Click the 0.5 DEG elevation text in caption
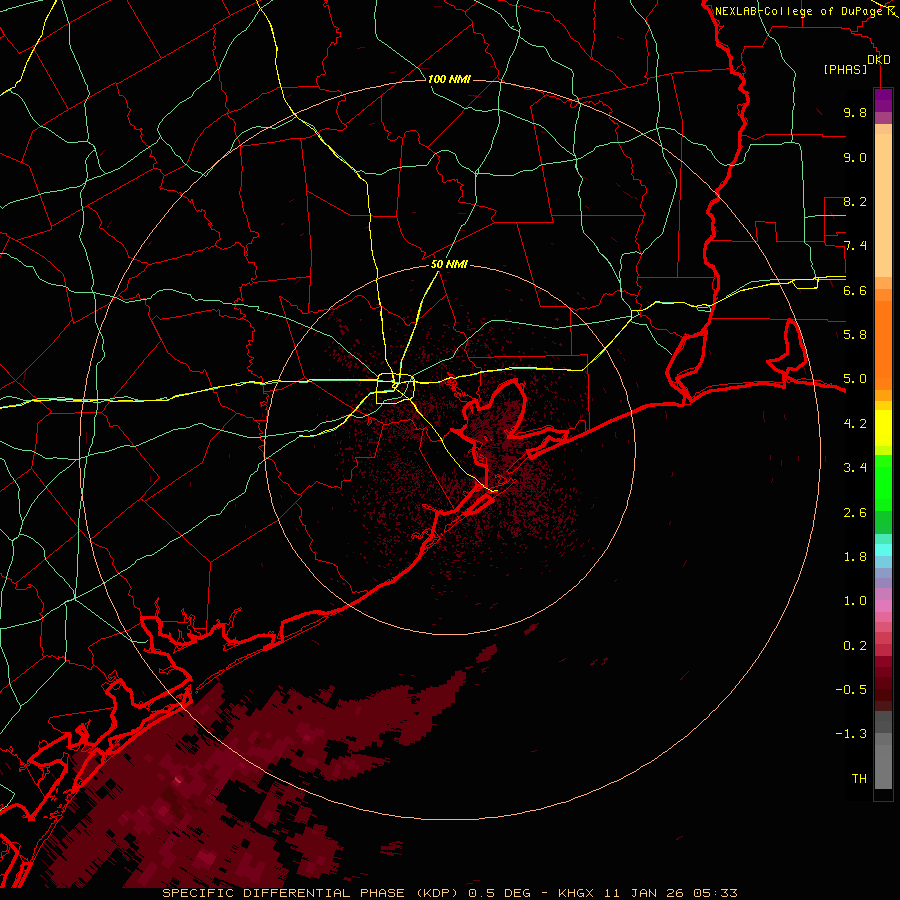The image size is (900, 900). pyautogui.click(x=498, y=893)
